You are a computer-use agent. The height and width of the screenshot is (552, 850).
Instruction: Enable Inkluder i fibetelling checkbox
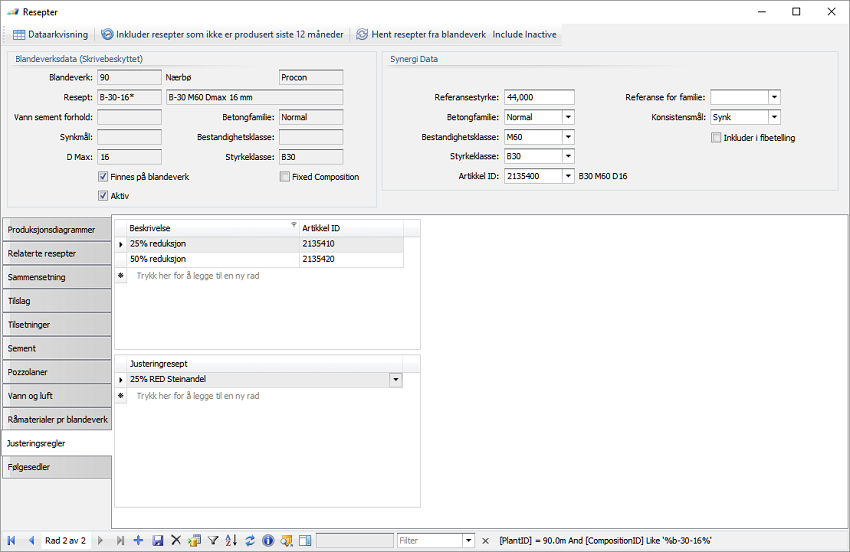[x=716, y=137]
